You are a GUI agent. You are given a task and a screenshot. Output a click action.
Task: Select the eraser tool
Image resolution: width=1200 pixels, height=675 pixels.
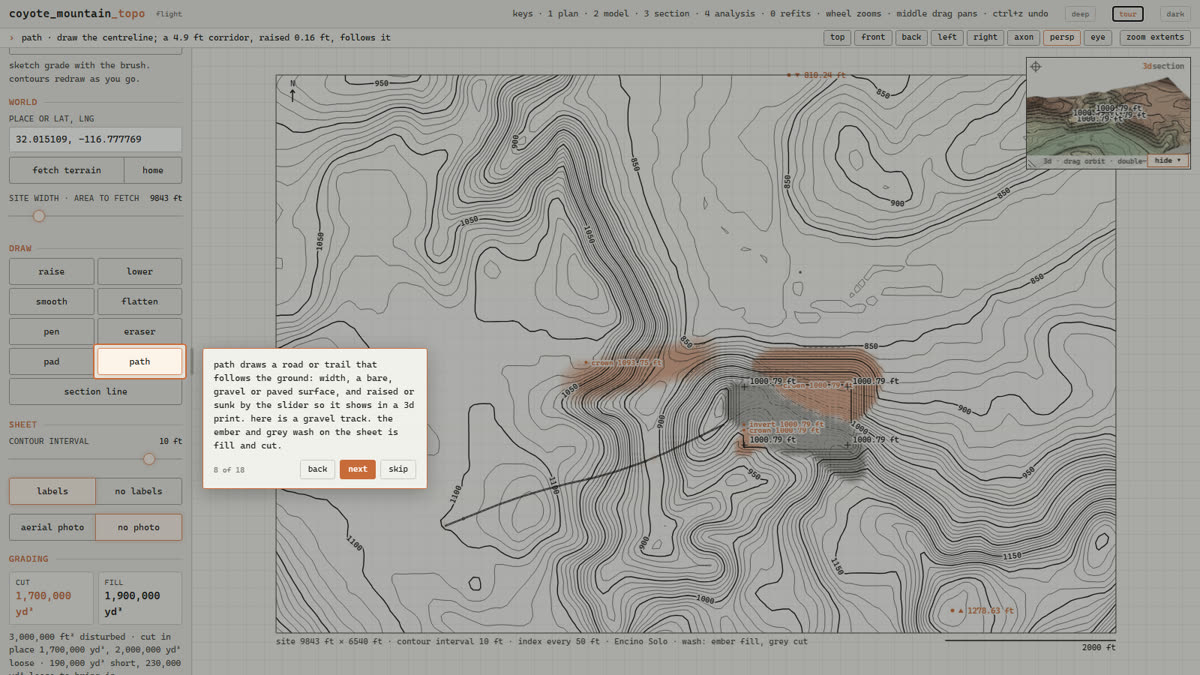(140, 331)
